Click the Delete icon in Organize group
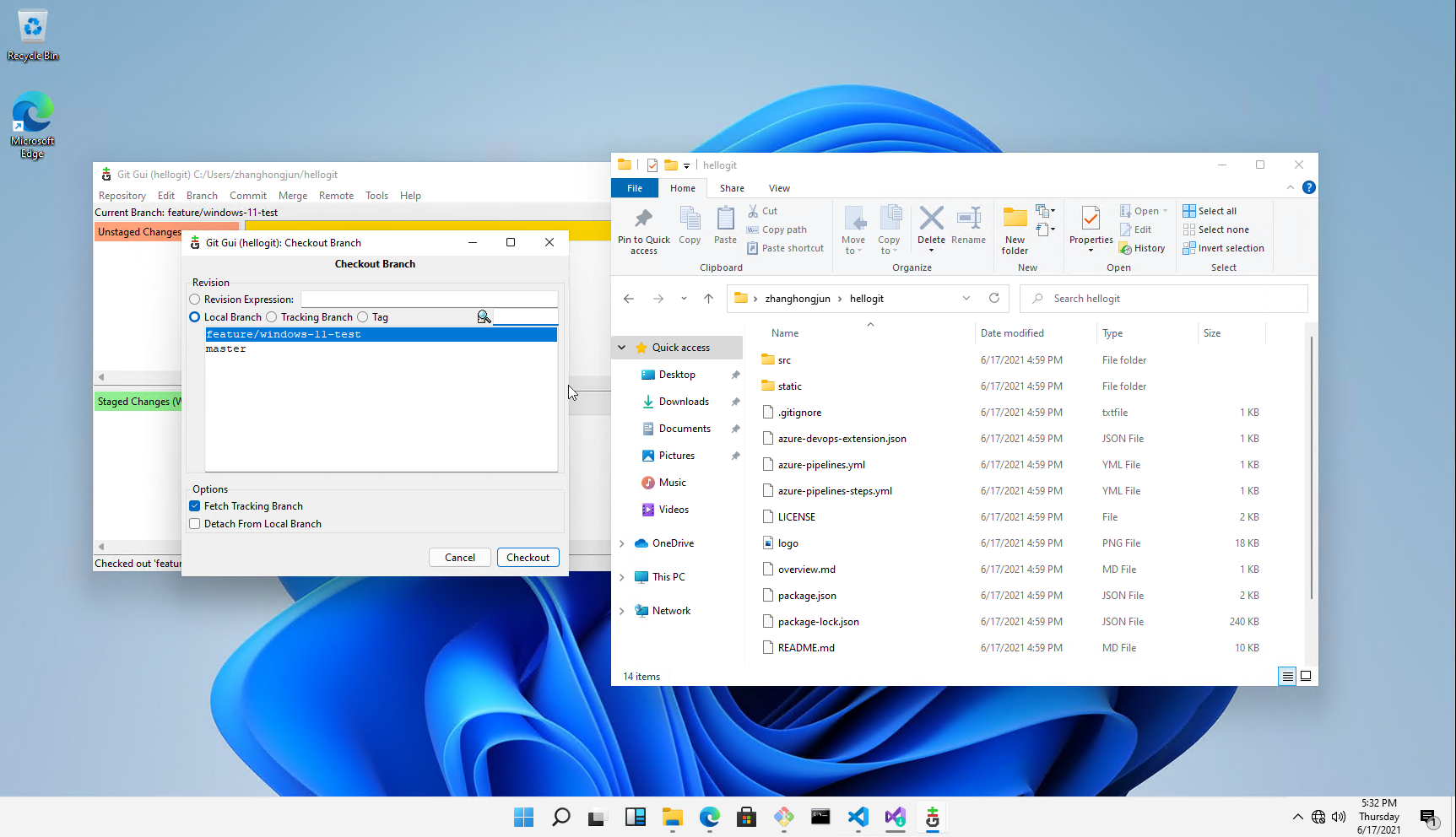Image resolution: width=1456 pixels, height=837 pixels. coord(931,219)
